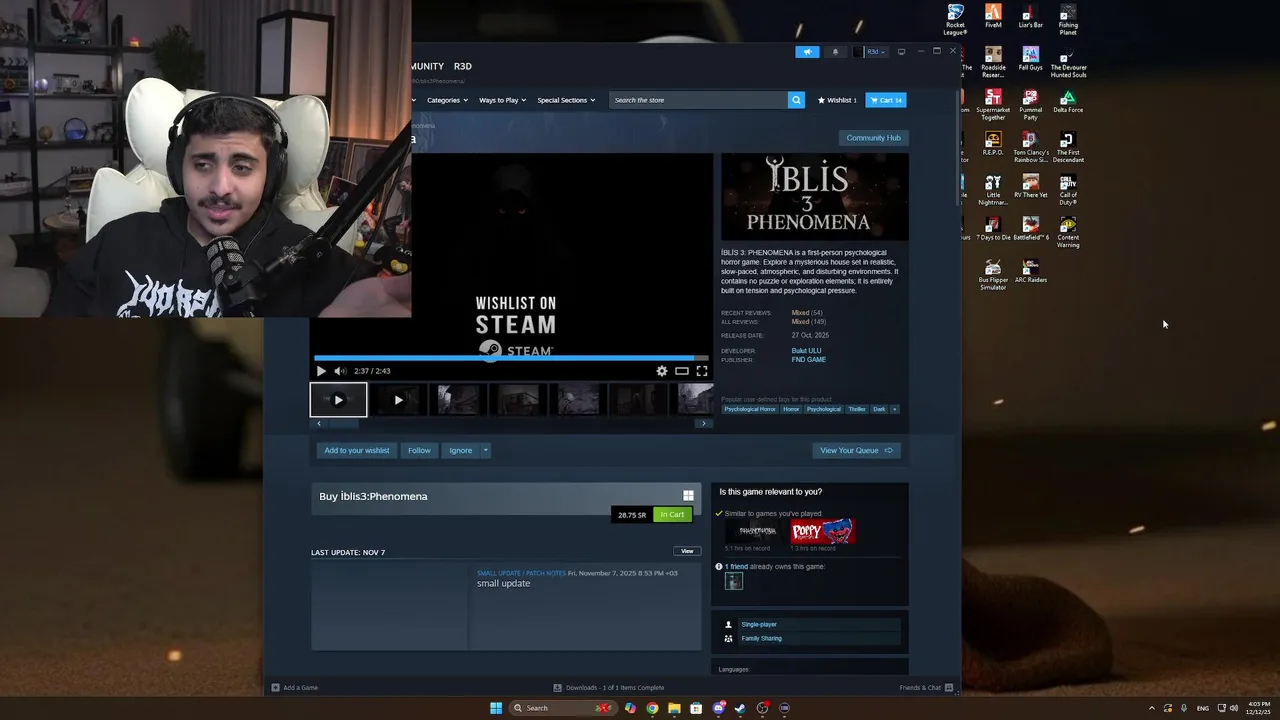Image resolution: width=1280 pixels, height=720 pixels.
Task: Open Steam announcements megaphone icon
Action: point(807,52)
